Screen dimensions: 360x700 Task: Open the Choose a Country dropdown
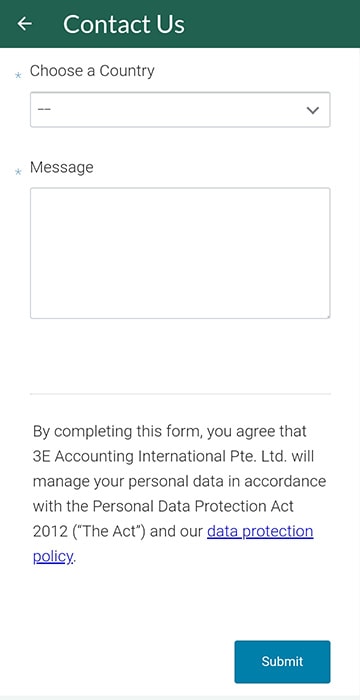pos(180,110)
